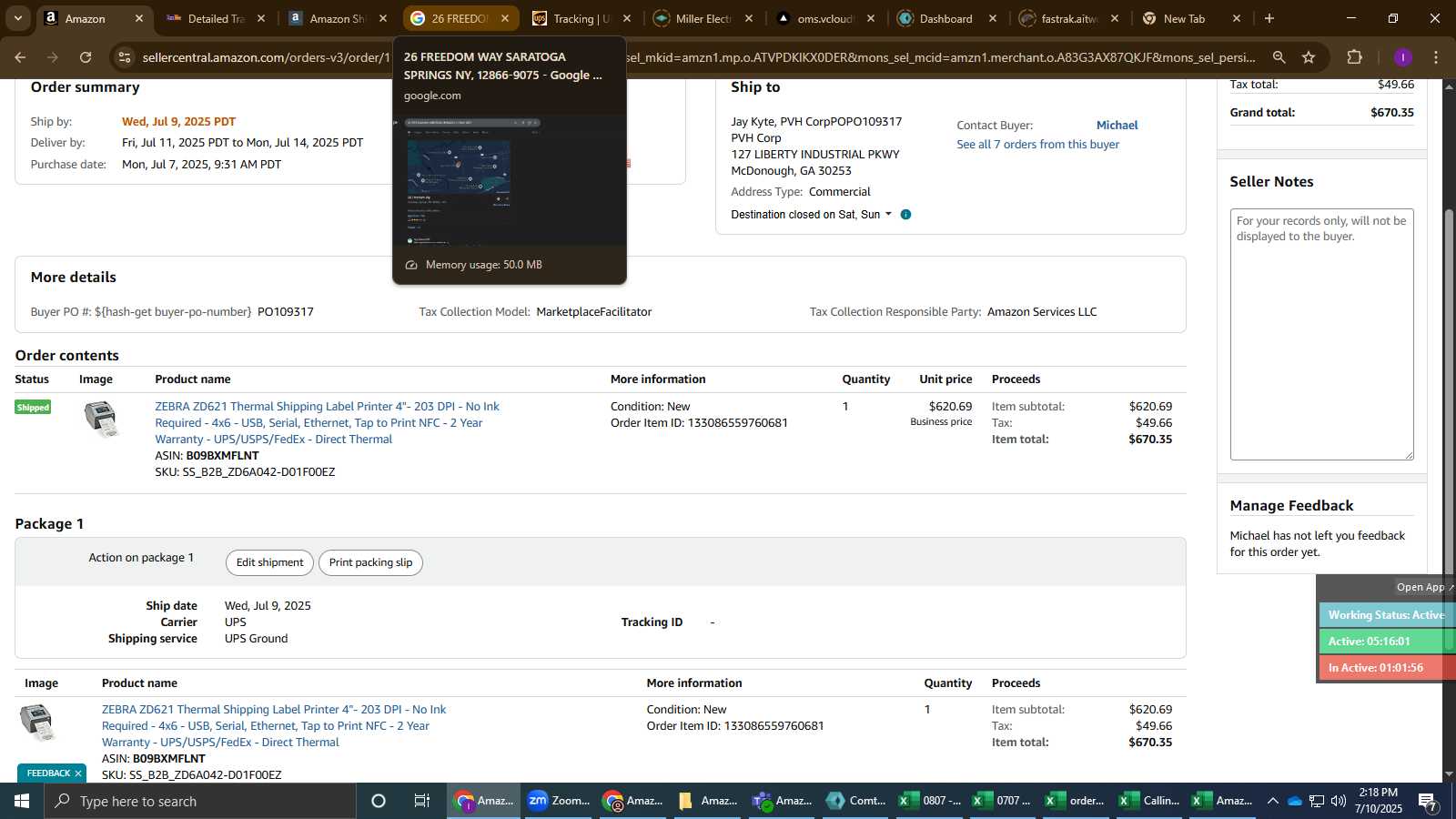Open Cortana from the taskbar

(x=379, y=801)
